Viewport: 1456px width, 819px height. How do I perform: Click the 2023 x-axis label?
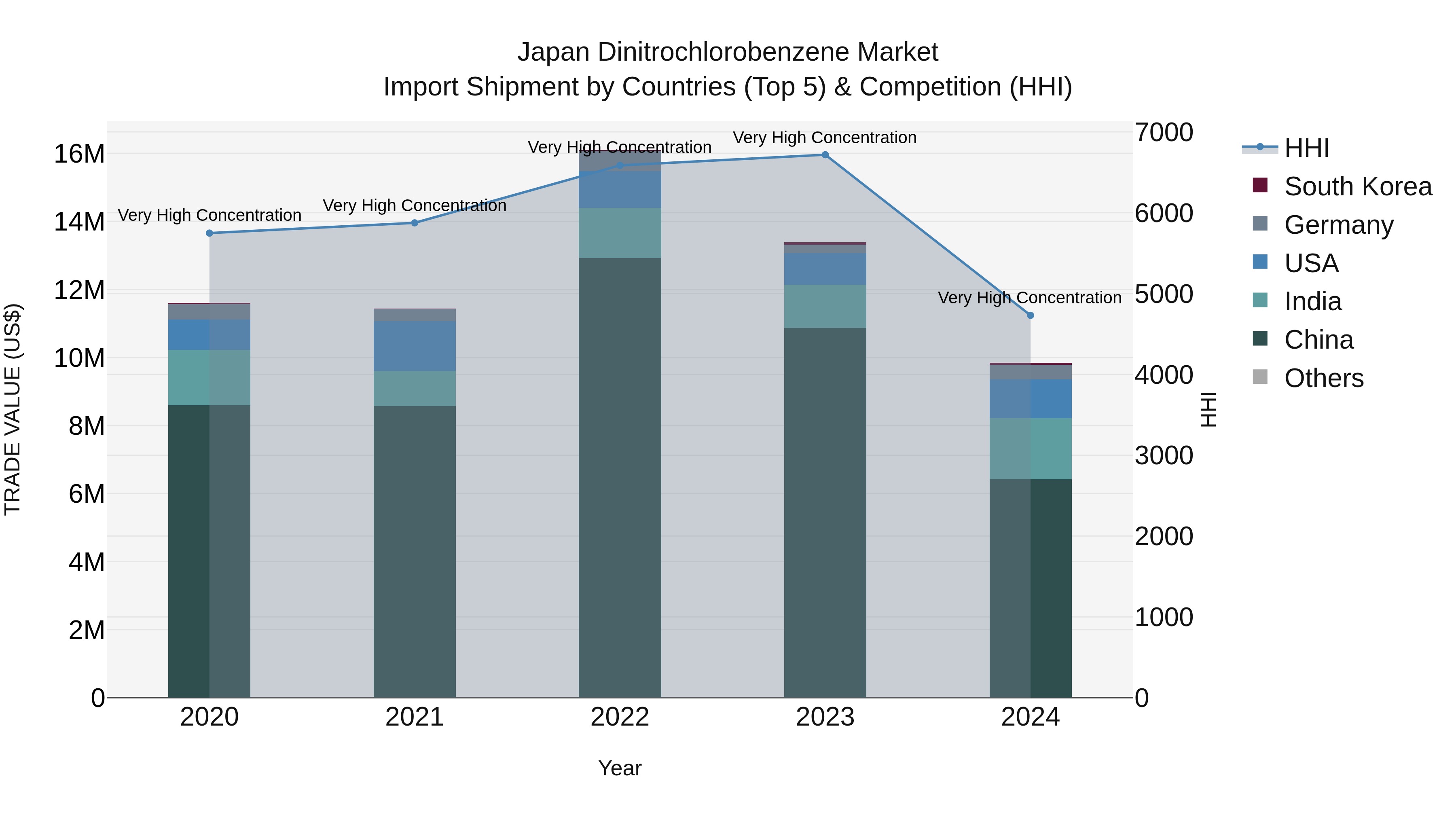tap(825, 717)
